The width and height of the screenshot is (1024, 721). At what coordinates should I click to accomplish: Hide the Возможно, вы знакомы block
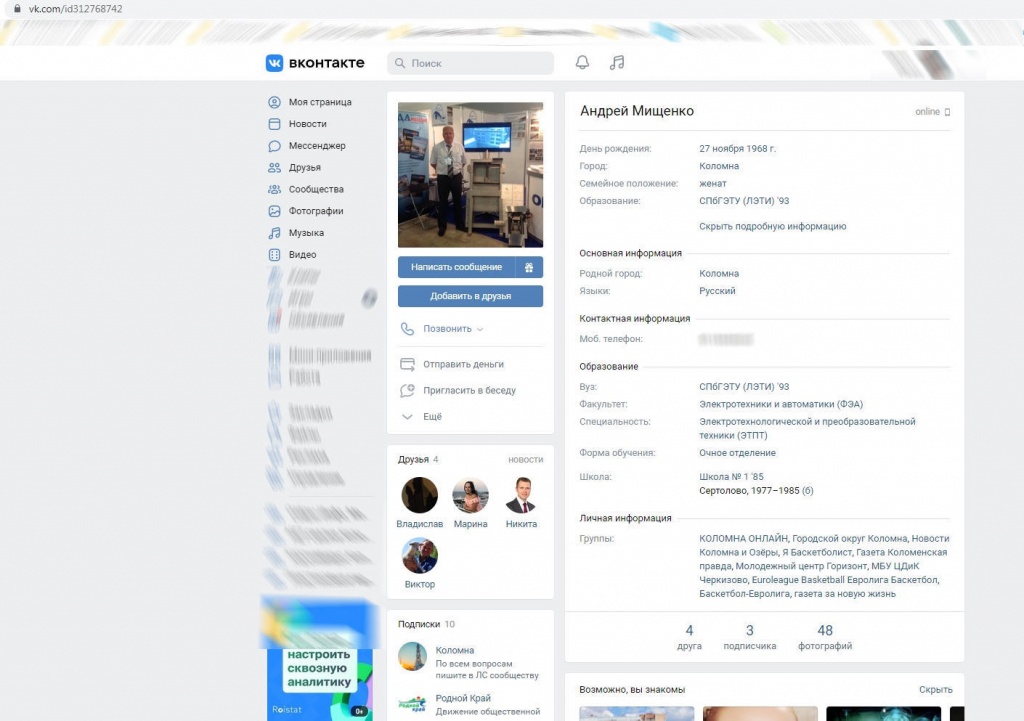coord(935,689)
